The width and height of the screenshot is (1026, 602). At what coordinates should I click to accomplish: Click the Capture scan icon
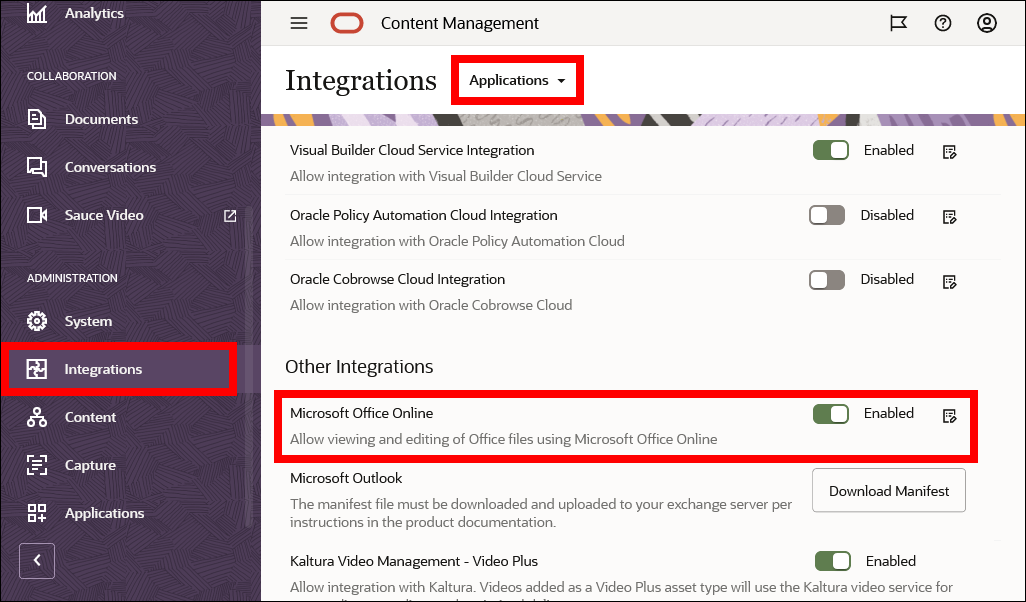(37, 465)
